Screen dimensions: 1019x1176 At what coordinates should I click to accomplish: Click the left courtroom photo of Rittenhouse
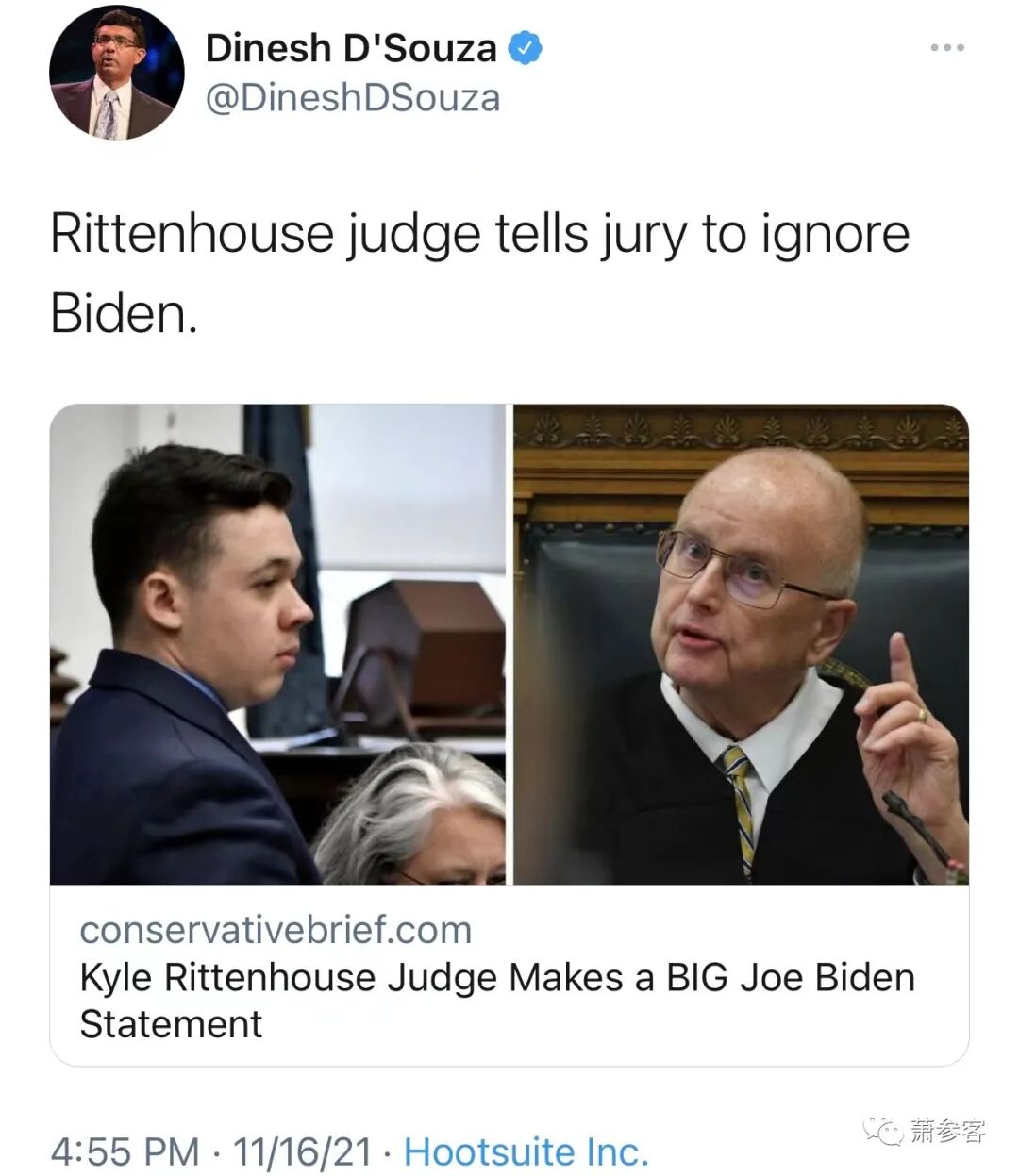[278, 644]
